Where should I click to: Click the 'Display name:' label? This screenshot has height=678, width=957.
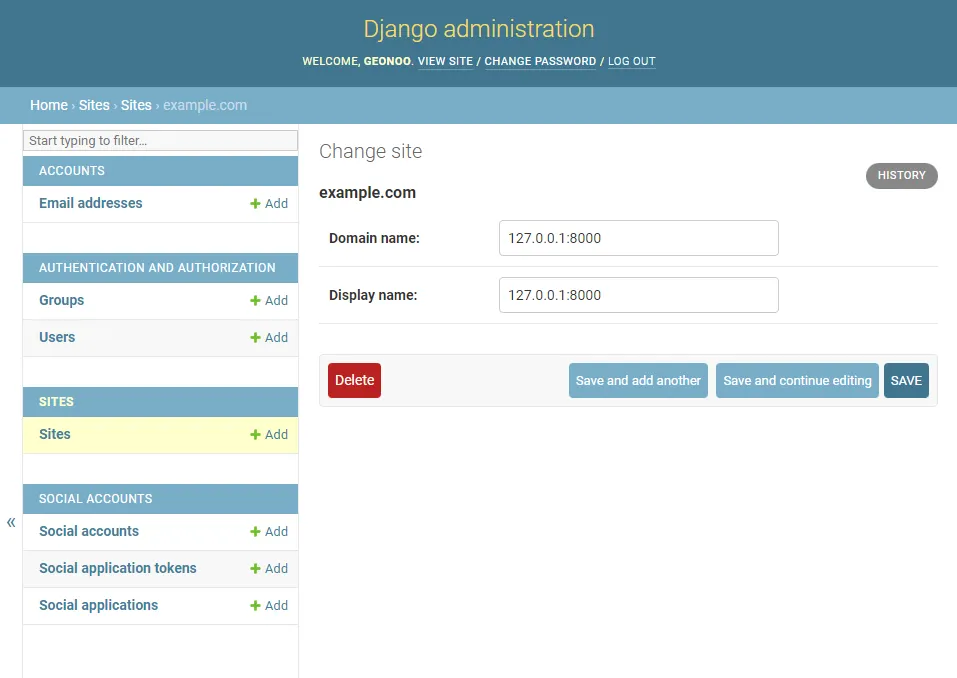(373, 295)
